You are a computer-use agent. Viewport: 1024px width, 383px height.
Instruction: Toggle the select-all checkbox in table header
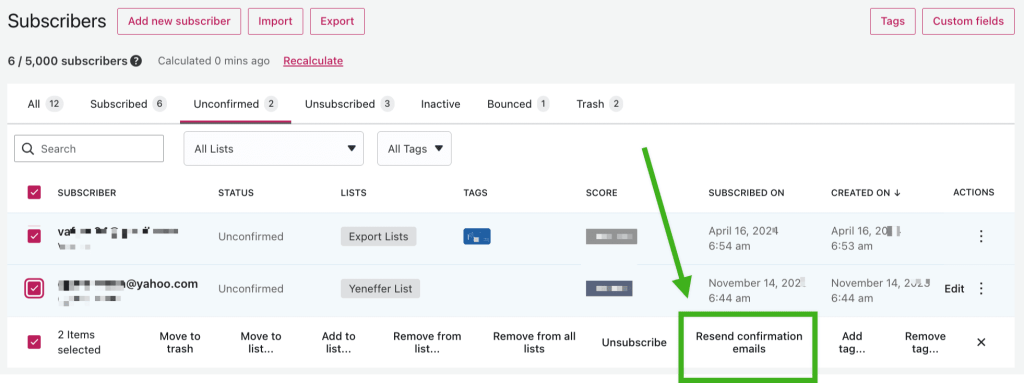point(34,193)
